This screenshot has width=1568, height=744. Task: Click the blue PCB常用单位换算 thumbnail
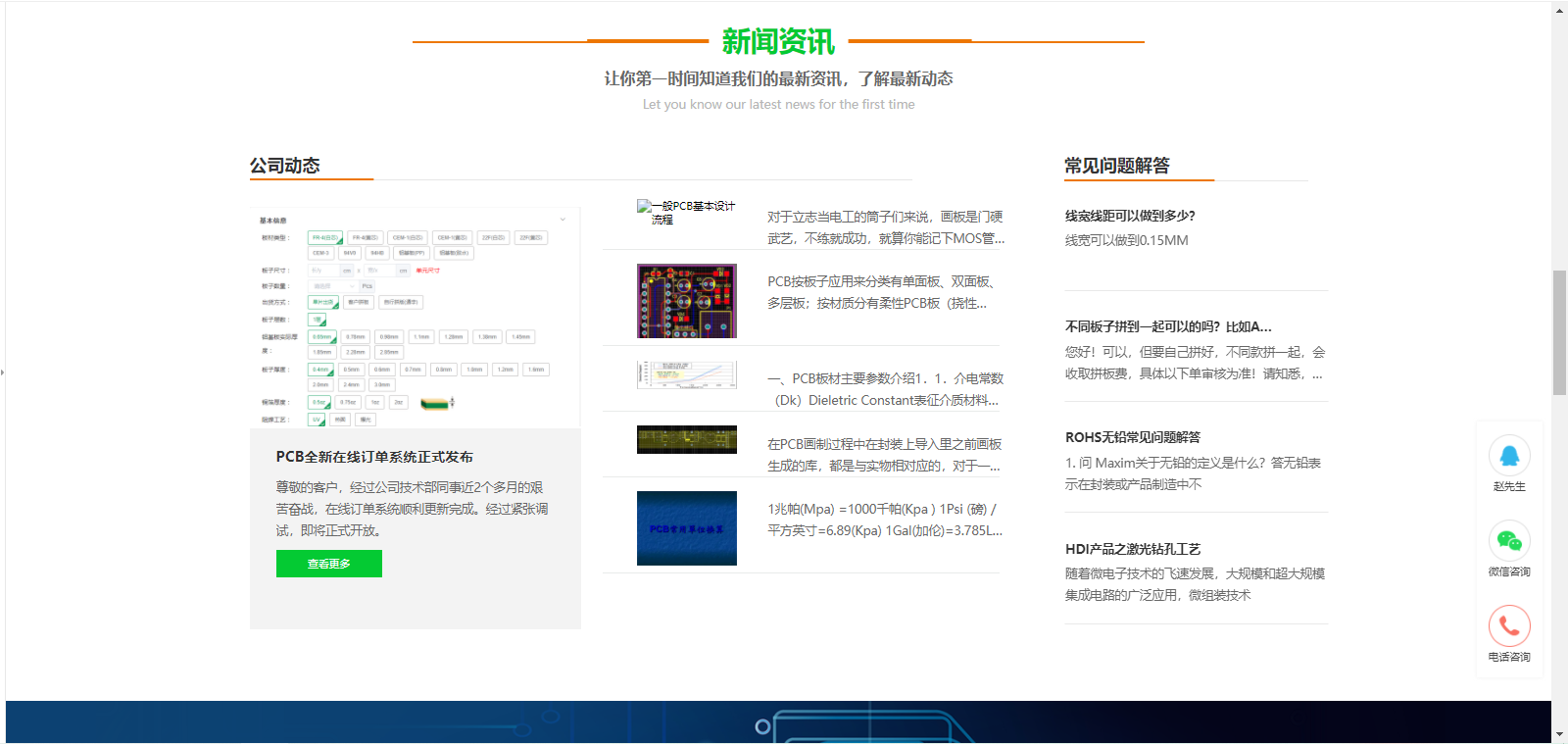[686, 528]
